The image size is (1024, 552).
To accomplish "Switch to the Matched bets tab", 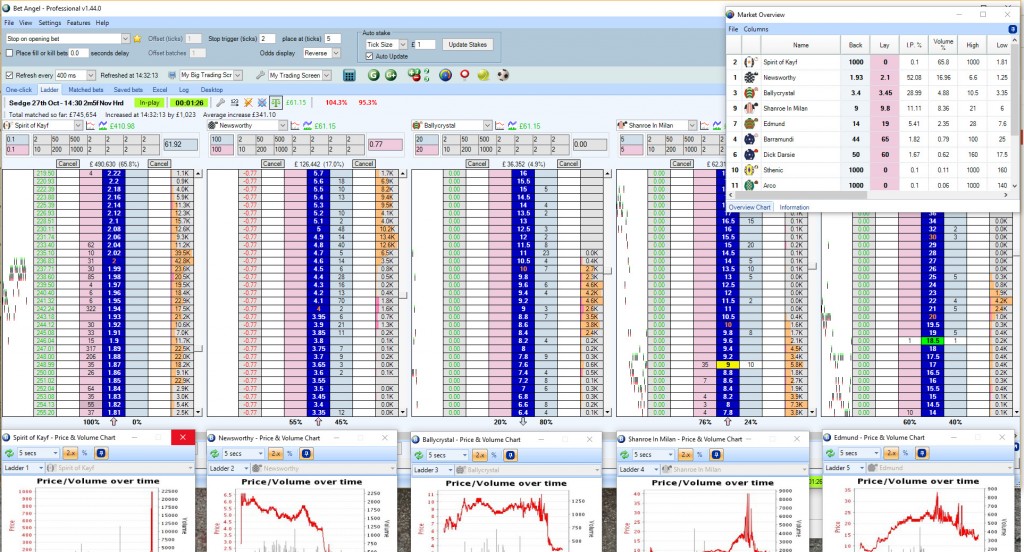I will click(x=86, y=89).
